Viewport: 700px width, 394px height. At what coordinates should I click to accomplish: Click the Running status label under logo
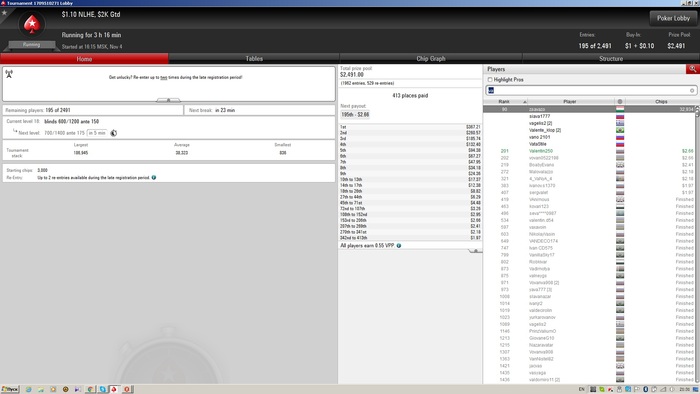[31, 45]
